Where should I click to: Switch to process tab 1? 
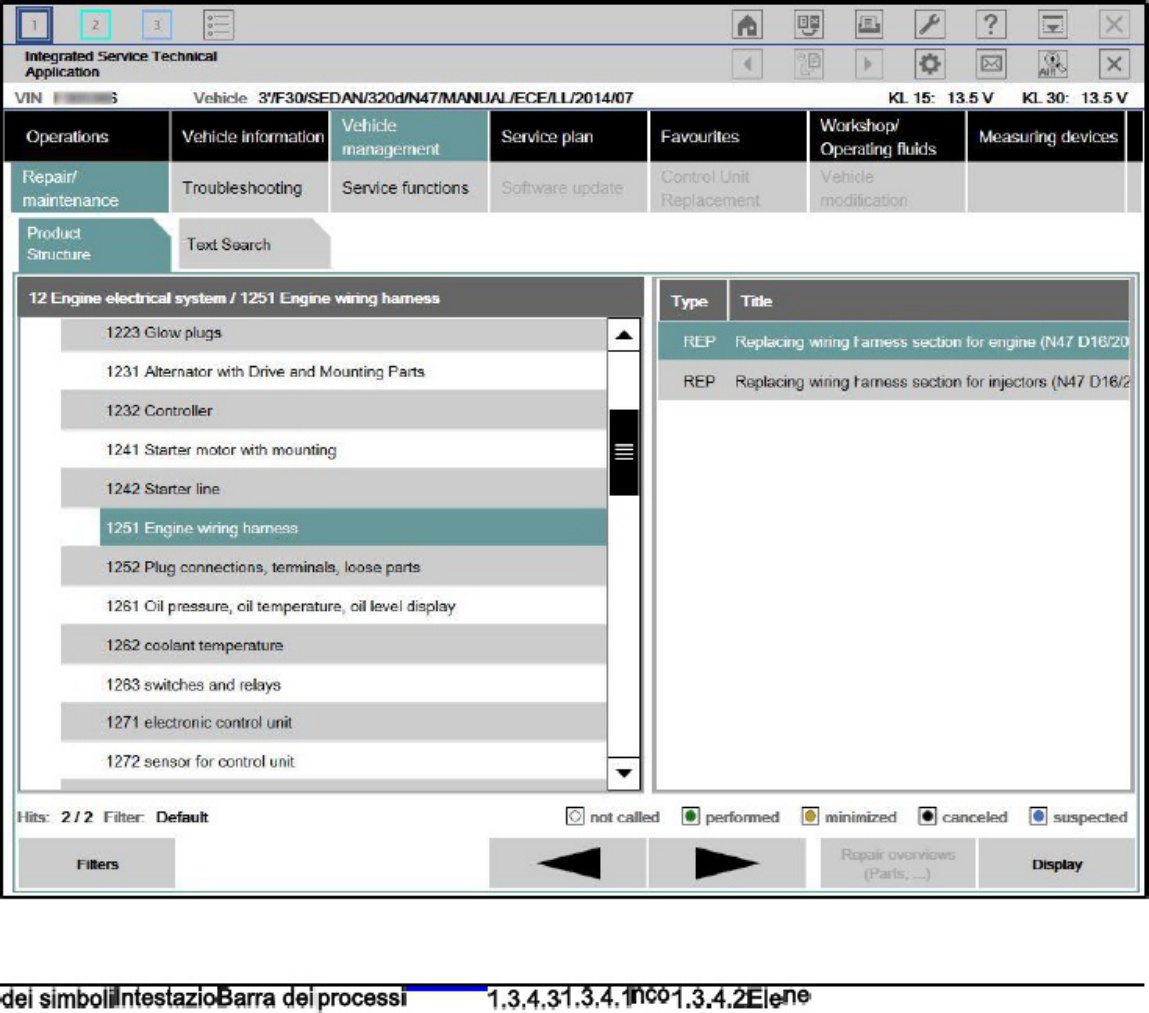pos(34,25)
